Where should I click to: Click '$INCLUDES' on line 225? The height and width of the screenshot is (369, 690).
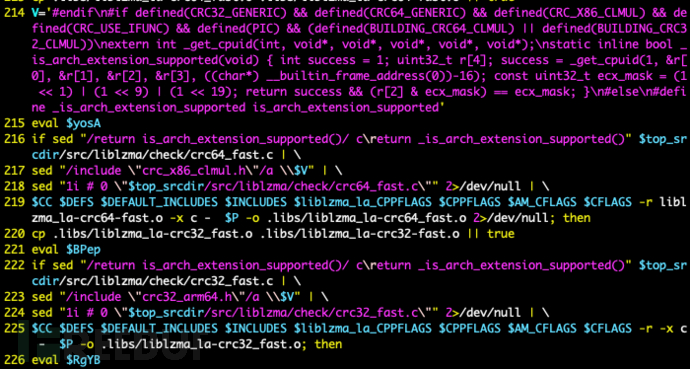(256, 329)
